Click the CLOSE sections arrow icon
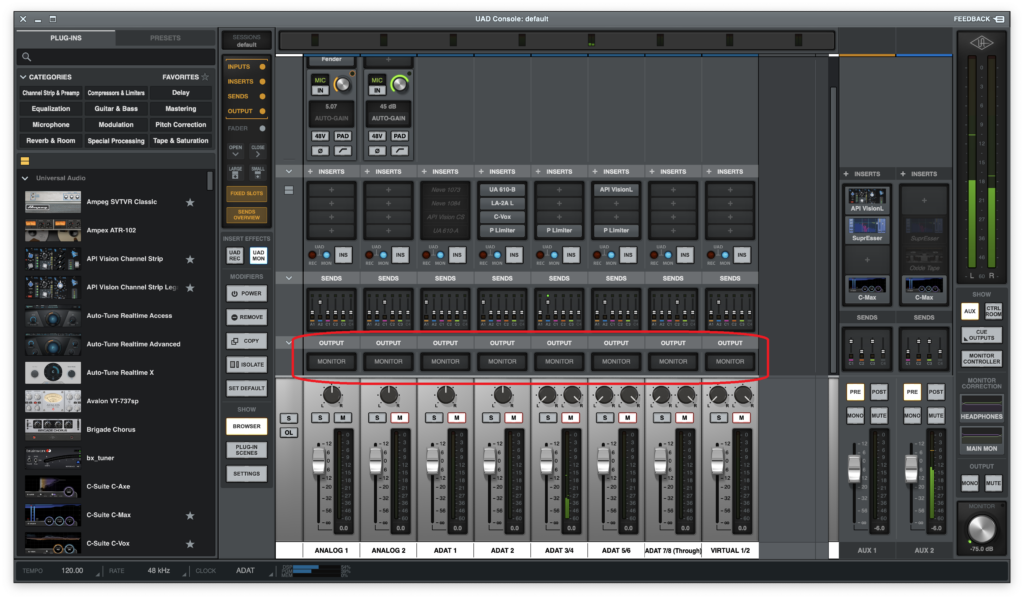 tap(258, 151)
